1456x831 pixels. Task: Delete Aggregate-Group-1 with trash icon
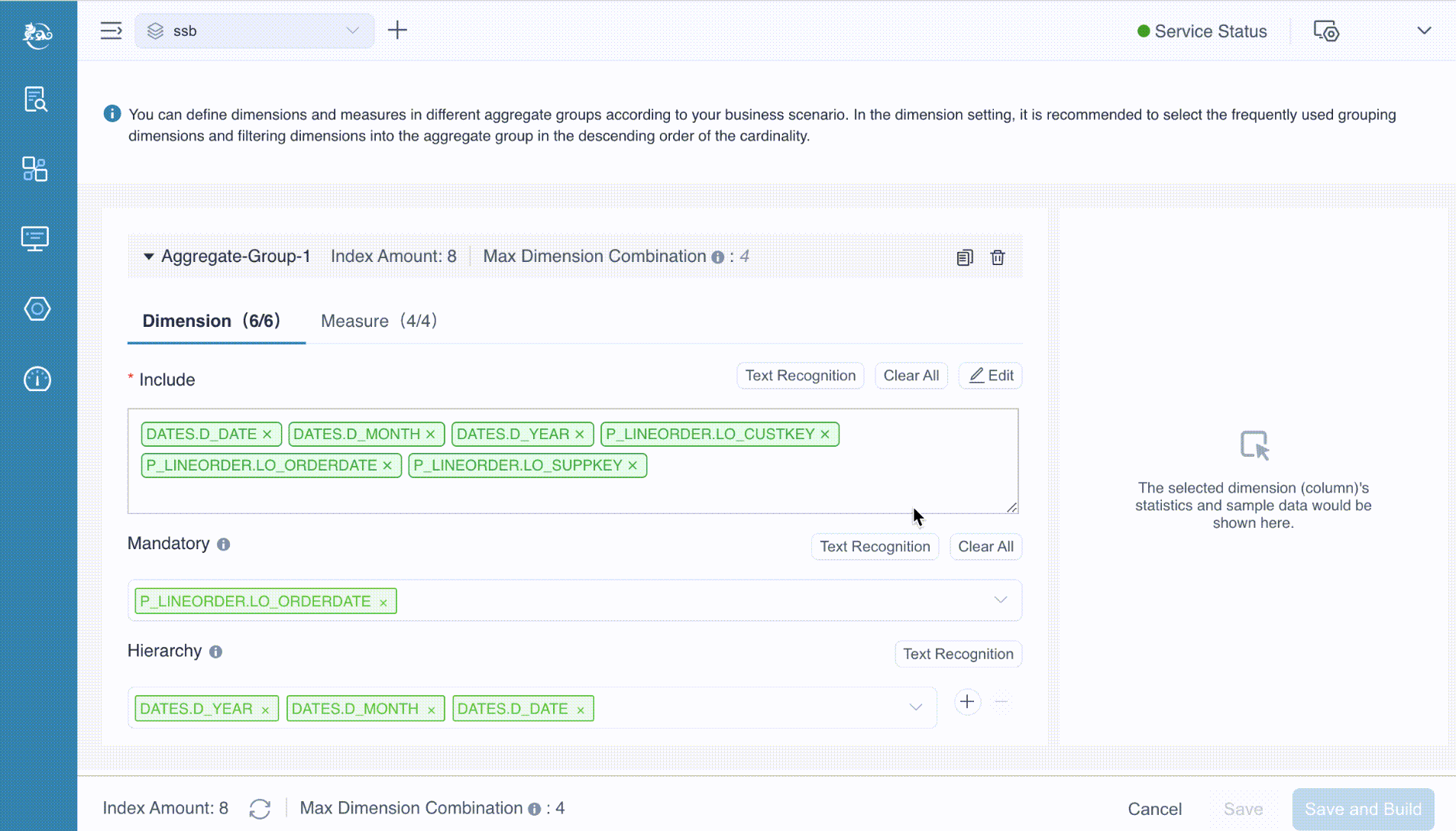point(998,257)
